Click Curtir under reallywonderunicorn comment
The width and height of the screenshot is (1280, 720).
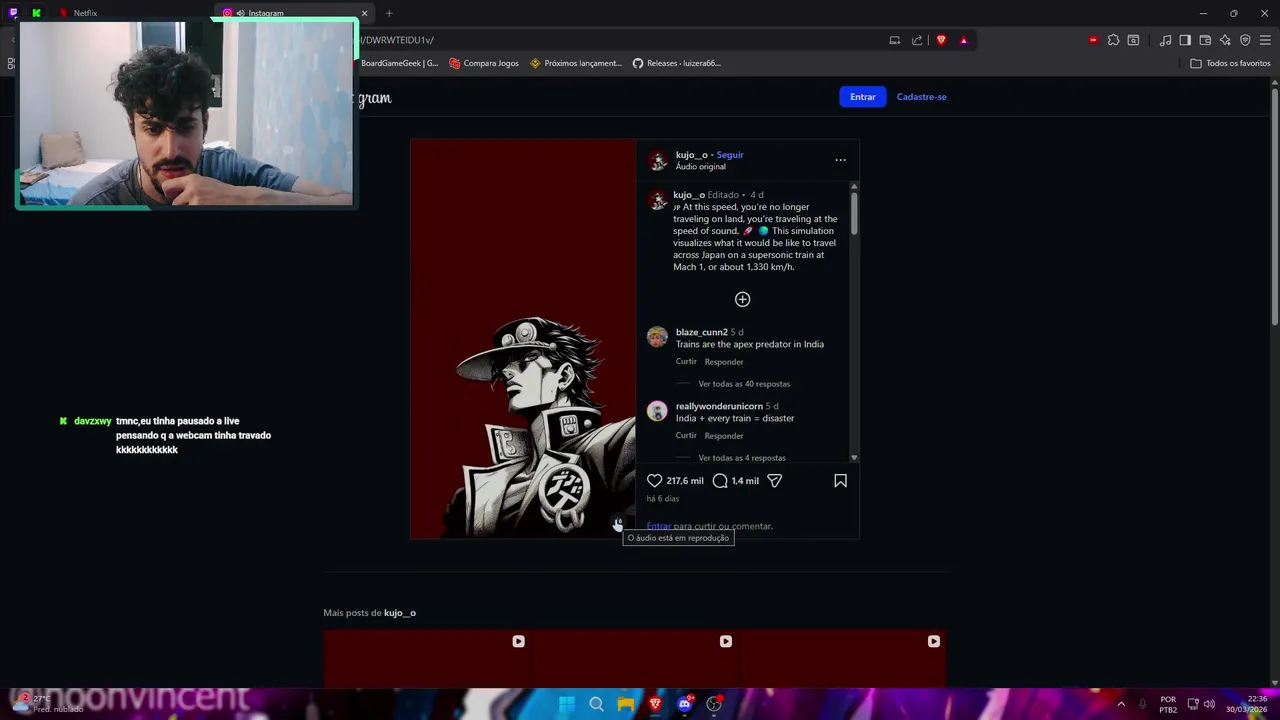pyautogui.click(x=686, y=436)
